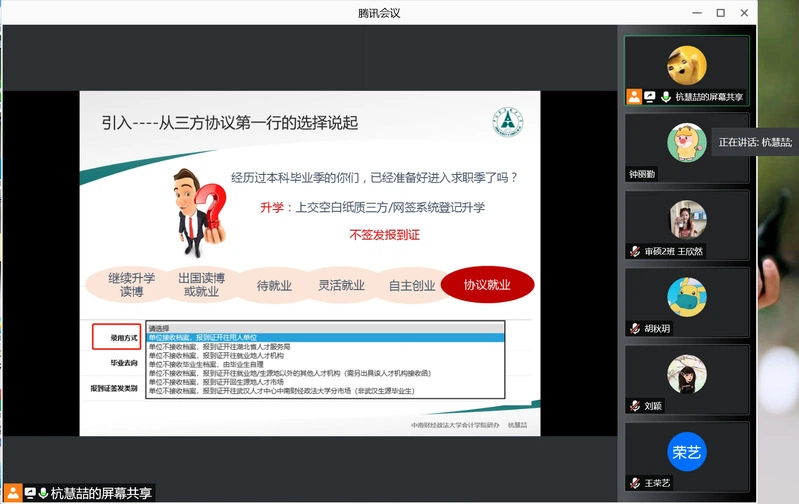Image resolution: width=799 pixels, height=504 pixels.
Task: Click the green microphone icon in the presenter's tile
Action: click(664, 97)
